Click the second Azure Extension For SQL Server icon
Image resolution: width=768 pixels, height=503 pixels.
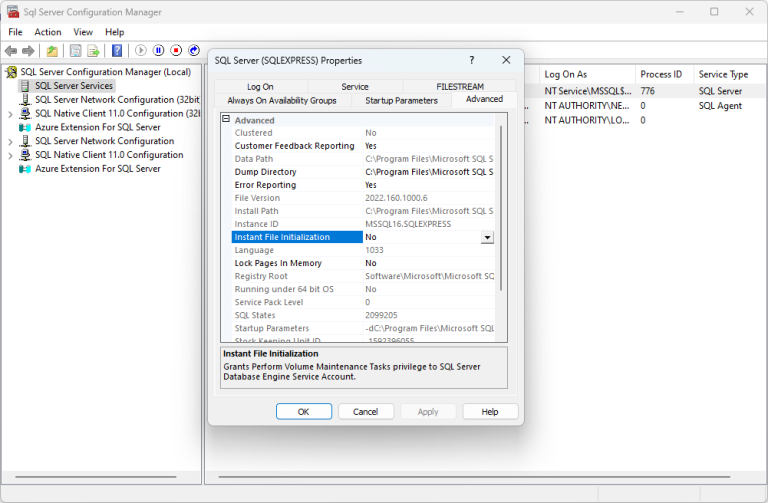click(x=25, y=169)
